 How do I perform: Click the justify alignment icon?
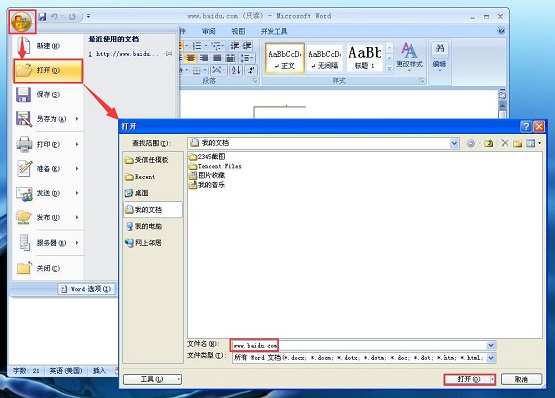217,58
